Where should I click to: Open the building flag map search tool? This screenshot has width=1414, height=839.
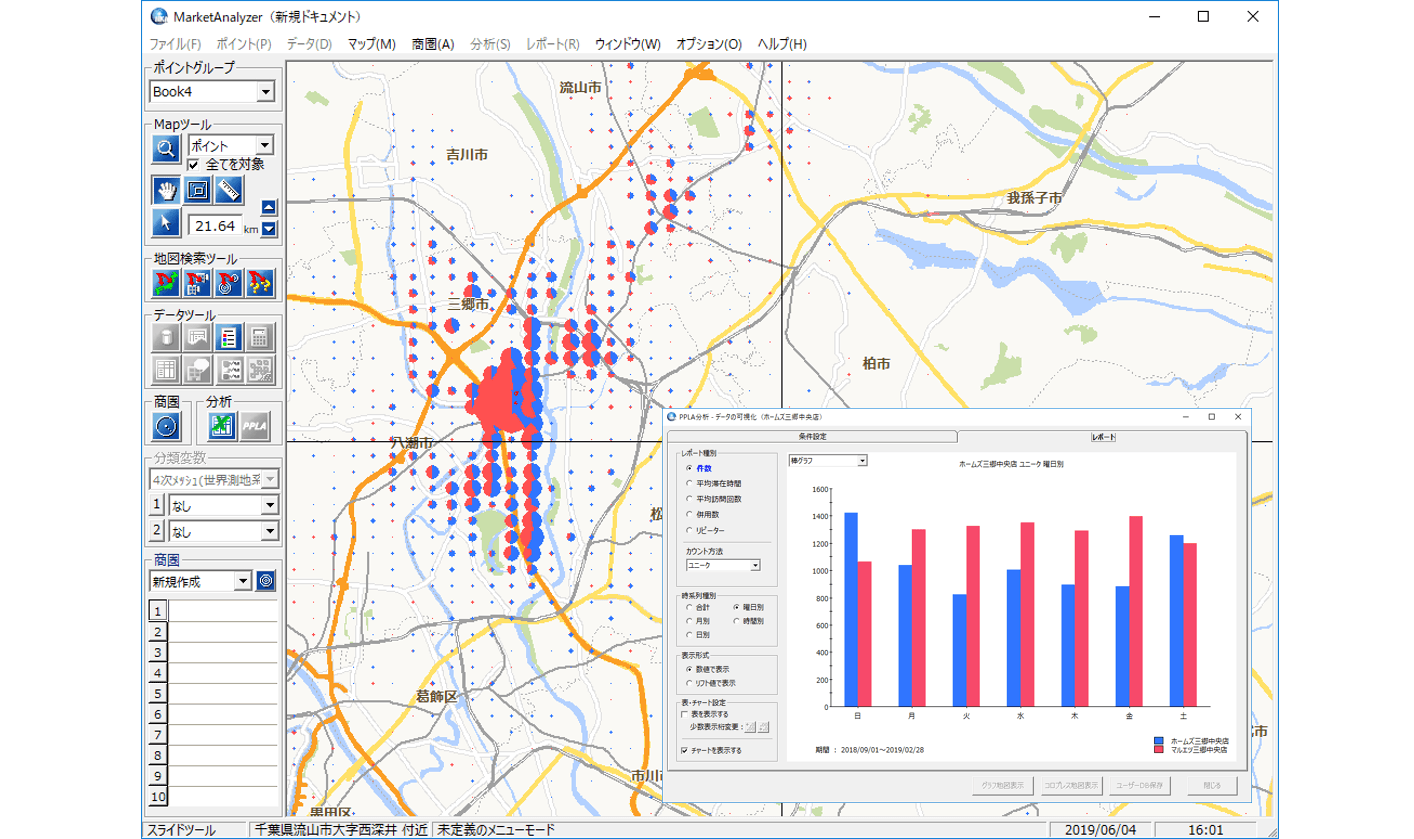[197, 283]
